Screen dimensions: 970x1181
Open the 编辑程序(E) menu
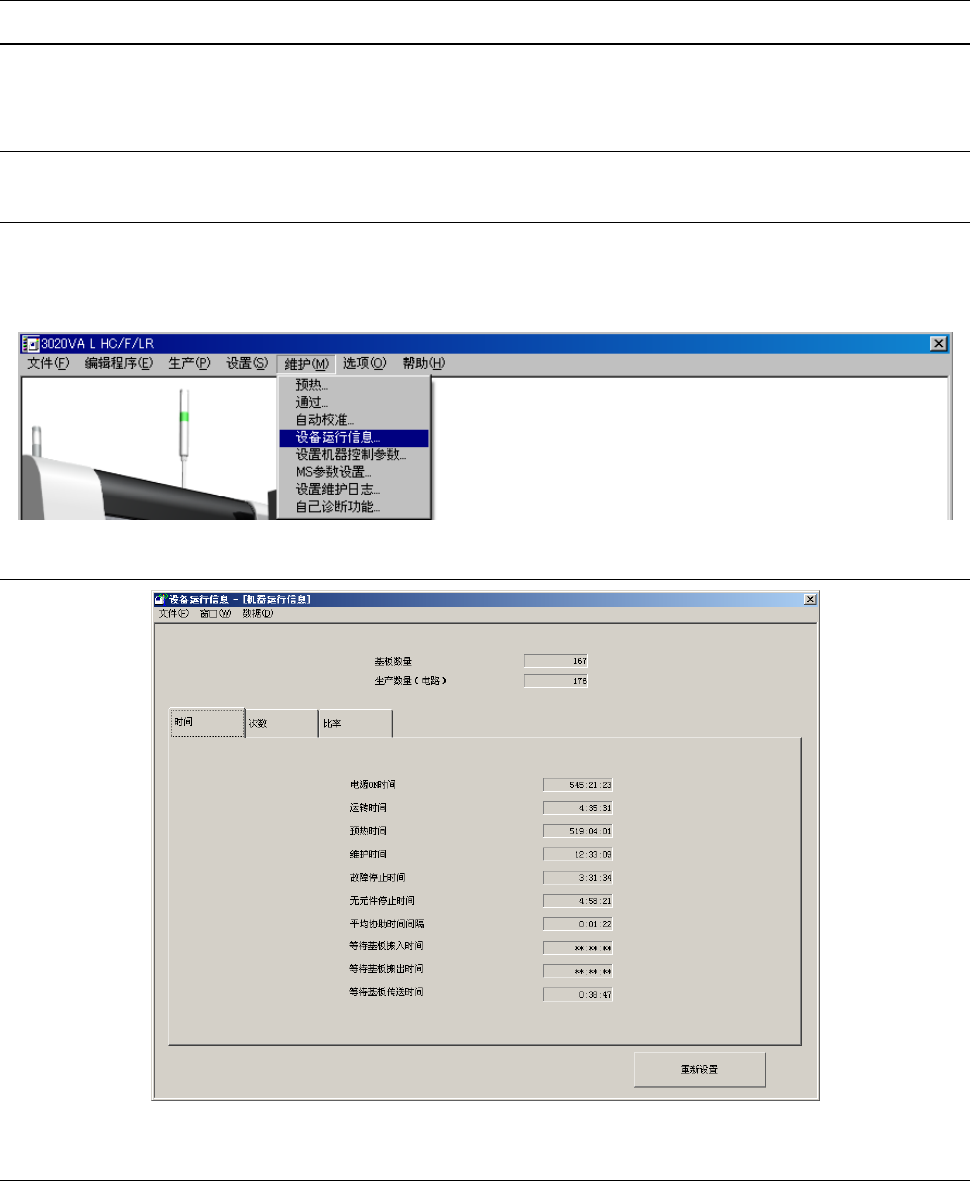(x=118, y=363)
